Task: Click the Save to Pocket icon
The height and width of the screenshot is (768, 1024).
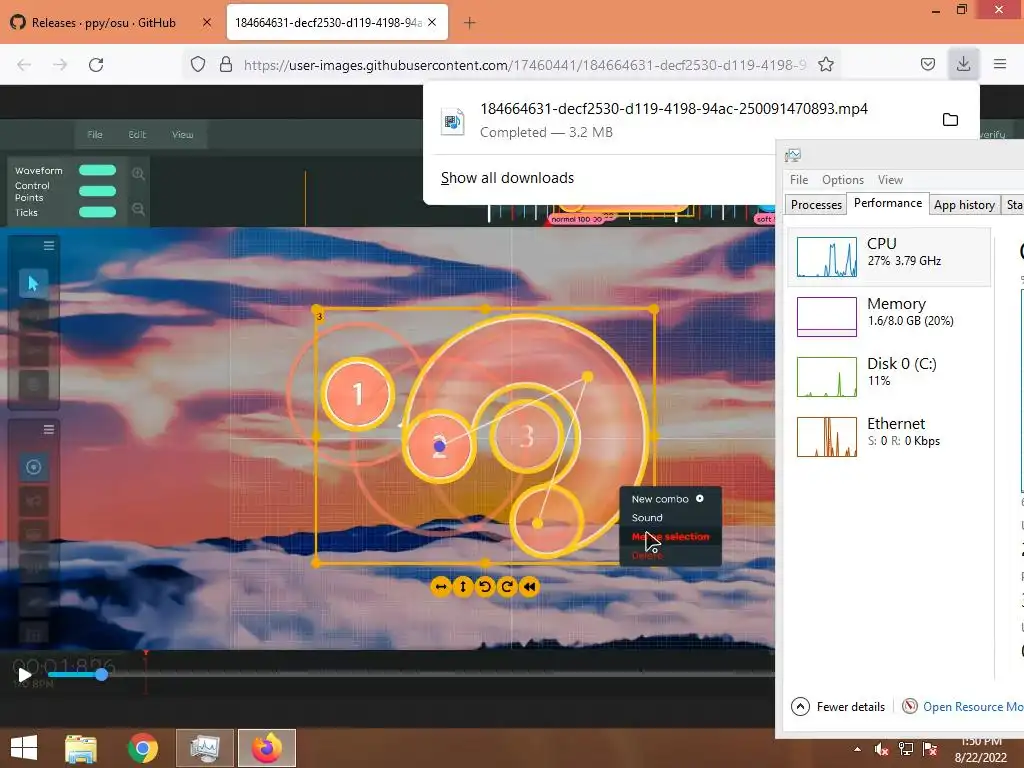Action: coord(927,64)
